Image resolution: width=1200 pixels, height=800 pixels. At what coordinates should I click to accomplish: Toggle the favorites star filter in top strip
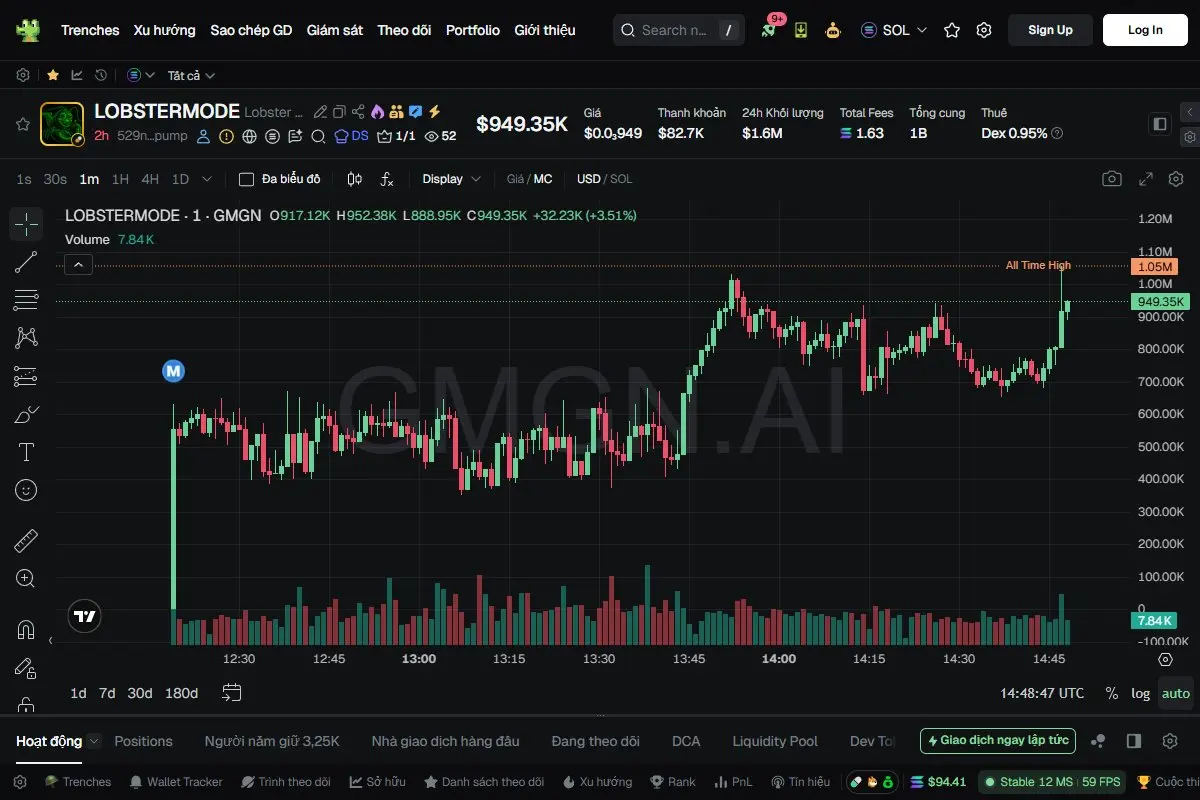(x=53, y=75)
